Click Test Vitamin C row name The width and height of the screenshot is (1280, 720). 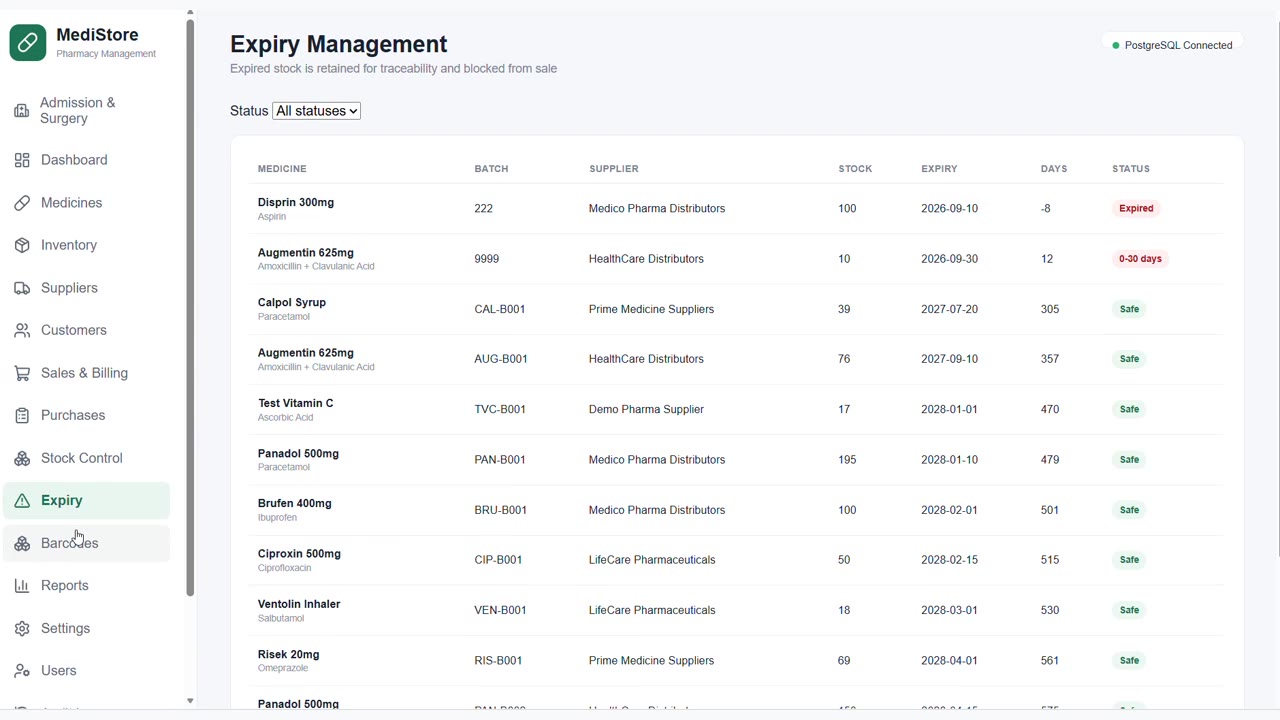[x=296, y=403]
